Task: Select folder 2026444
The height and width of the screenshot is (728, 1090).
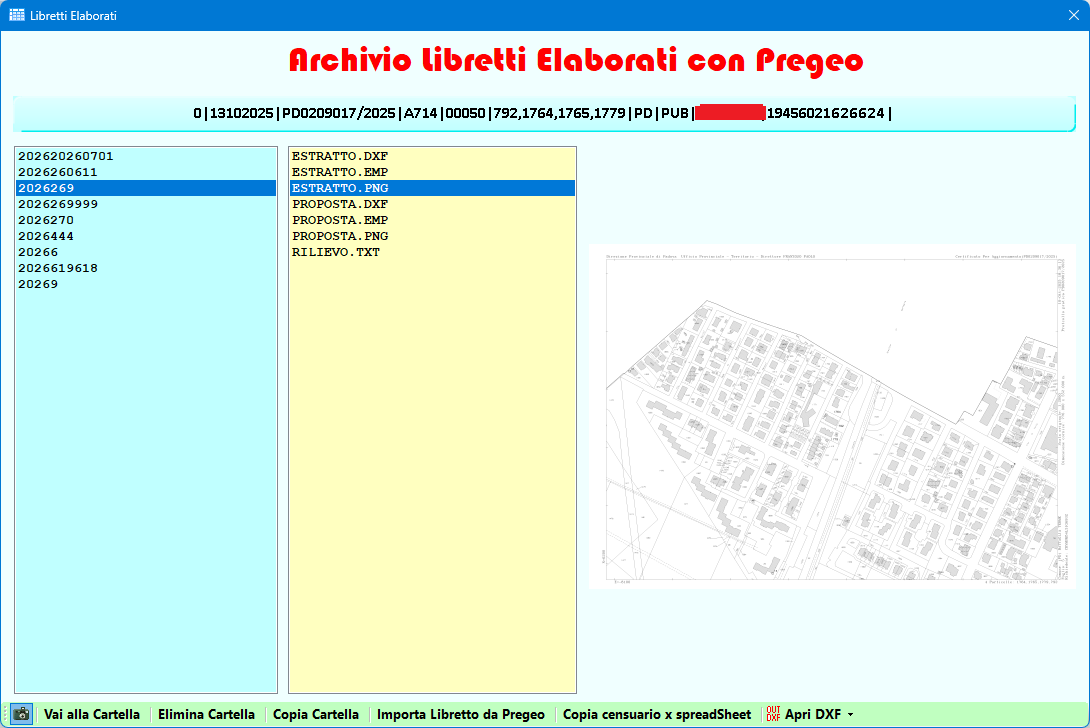Action: pyautogui.click(x=146, y=236)
